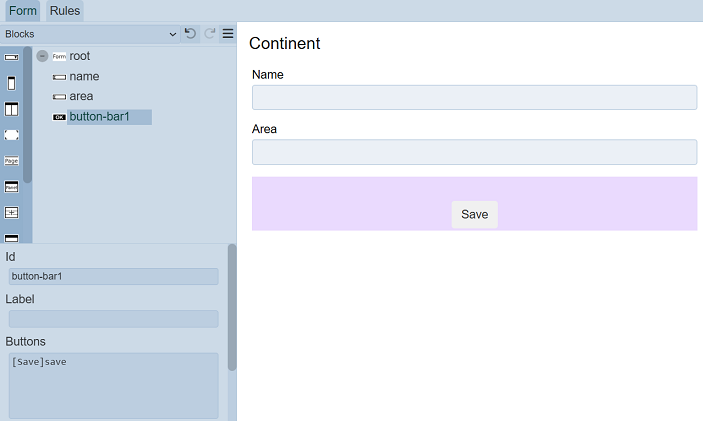Select the Panel block icon in palette

click(12, 186)
